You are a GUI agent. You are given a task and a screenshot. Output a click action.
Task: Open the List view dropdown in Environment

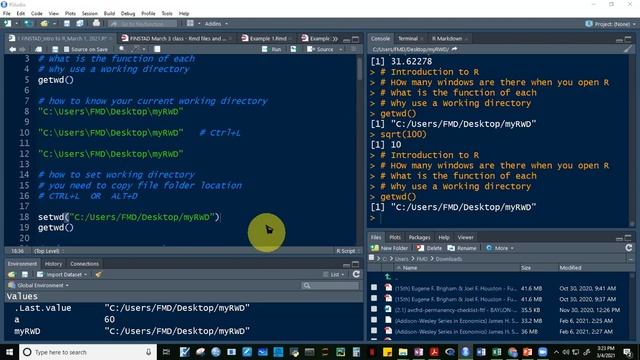pos(335,275)
